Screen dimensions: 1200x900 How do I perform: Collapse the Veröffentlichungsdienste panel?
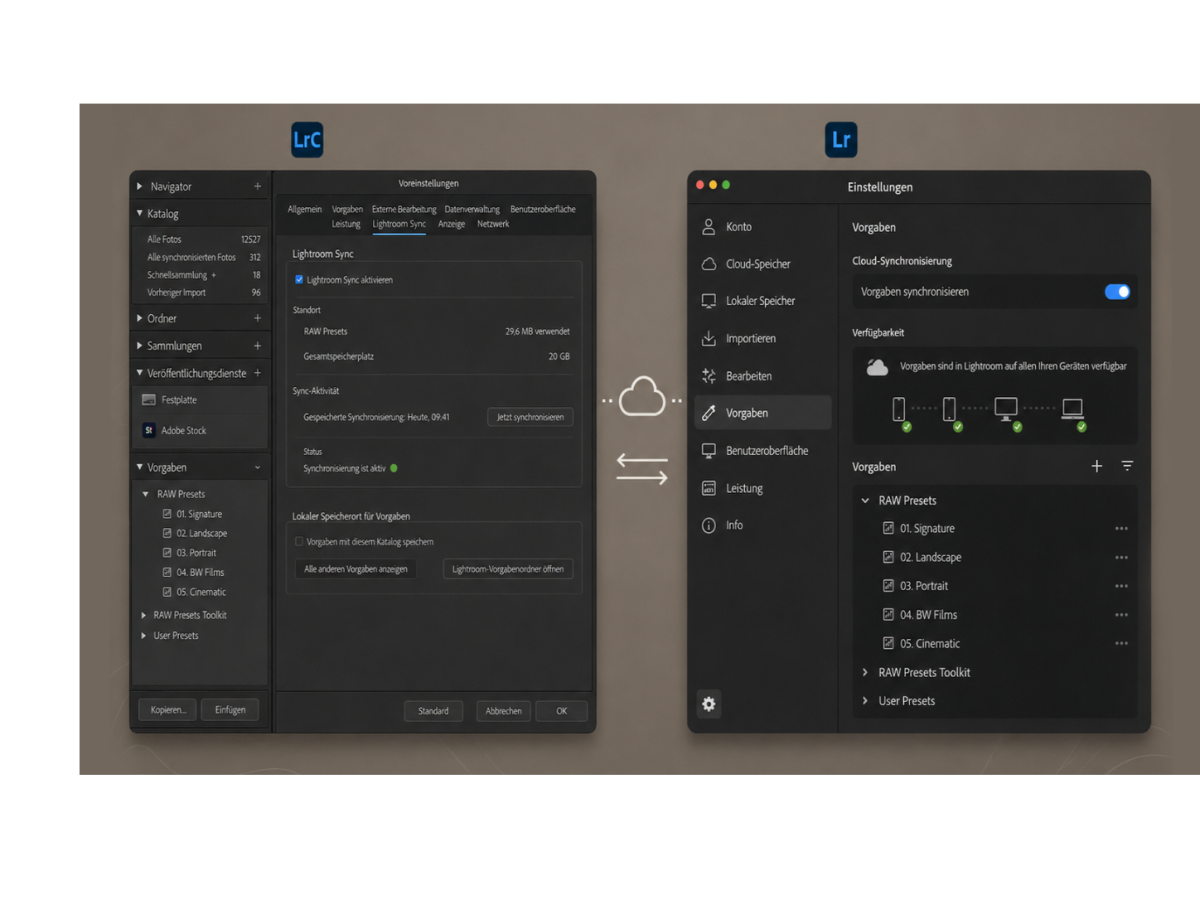click(140, 373)
